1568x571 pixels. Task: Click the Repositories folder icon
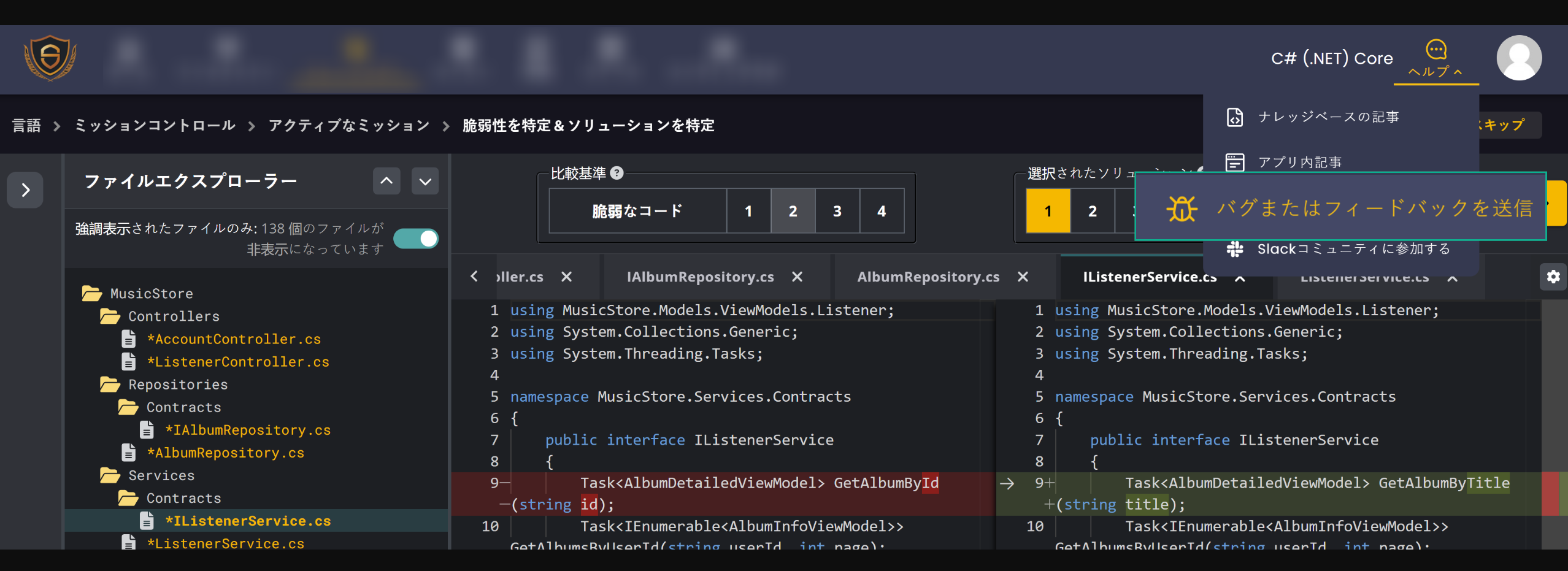pos(110,384)
